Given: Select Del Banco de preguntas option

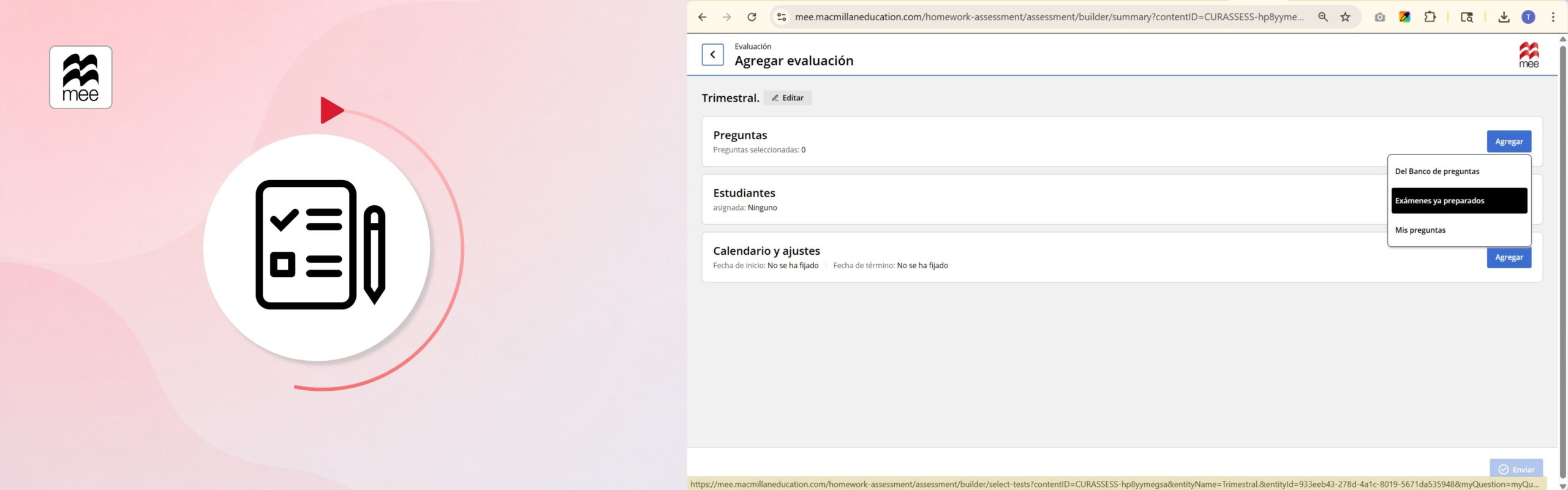Looking at the screenshot, I should click(1459, 171).
